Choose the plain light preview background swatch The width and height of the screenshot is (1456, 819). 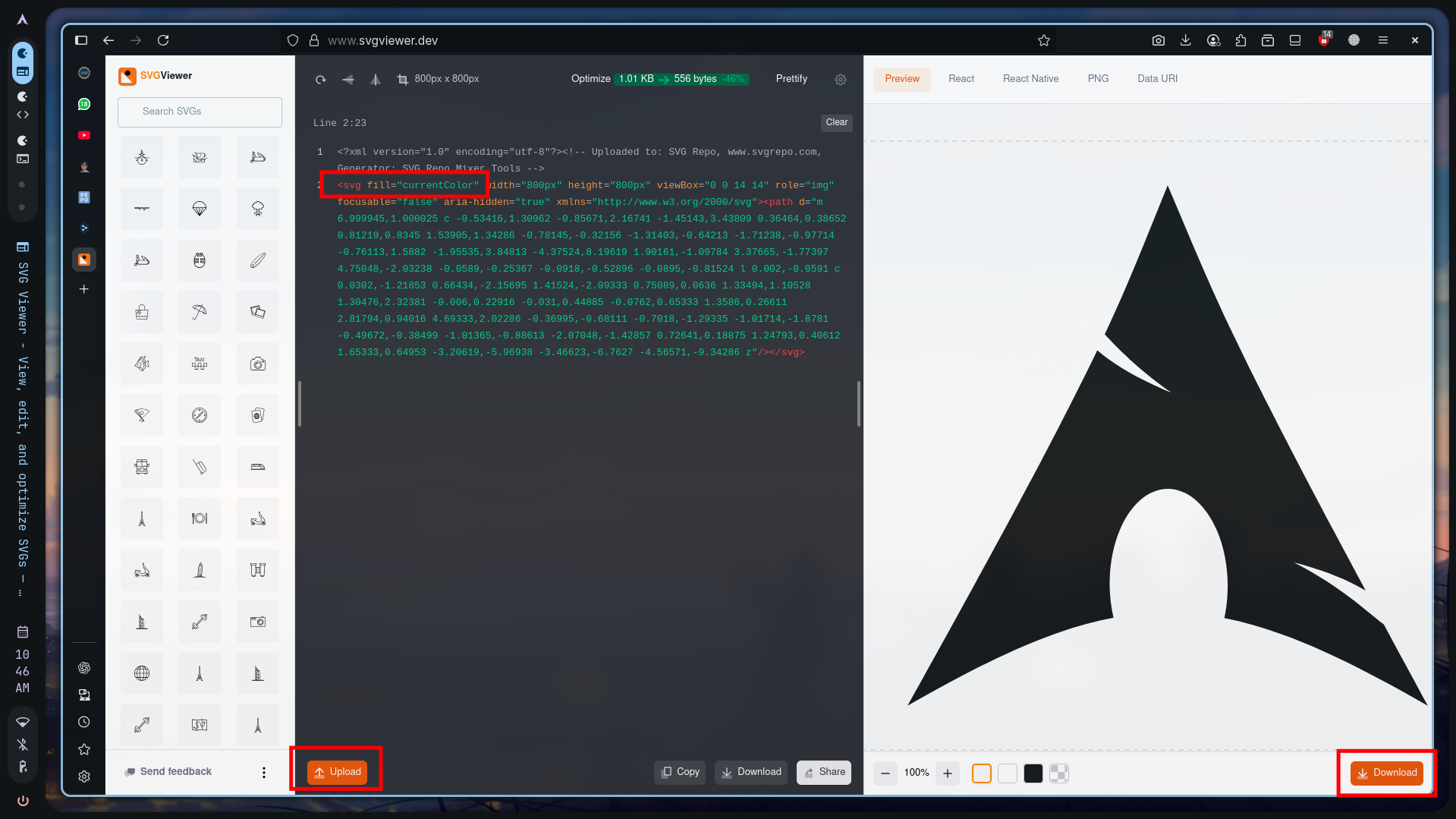(x=1008, y=773)
